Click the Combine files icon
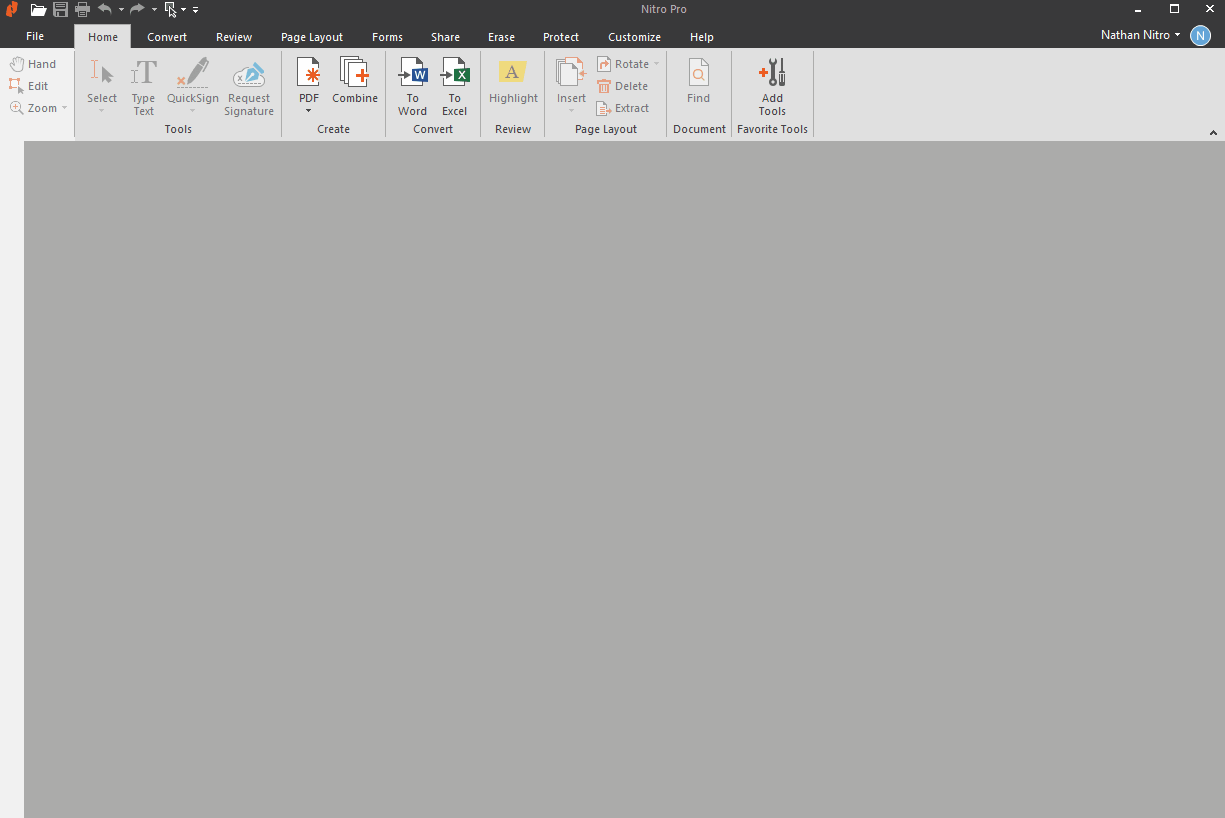This screenshot has width=1225, height=818. (x=355, y=74)
